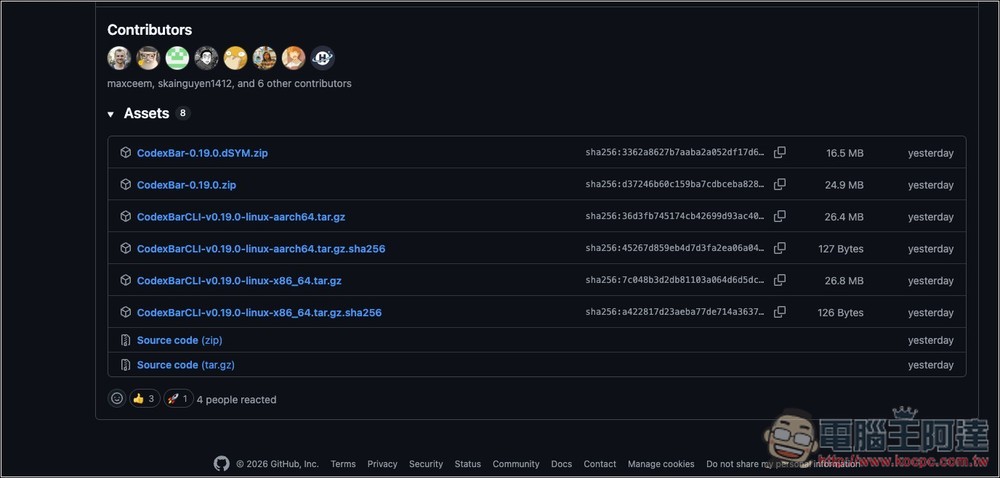Download Source code (zip)
This screenshot has height=478, width=1000.
click(179, 341)
